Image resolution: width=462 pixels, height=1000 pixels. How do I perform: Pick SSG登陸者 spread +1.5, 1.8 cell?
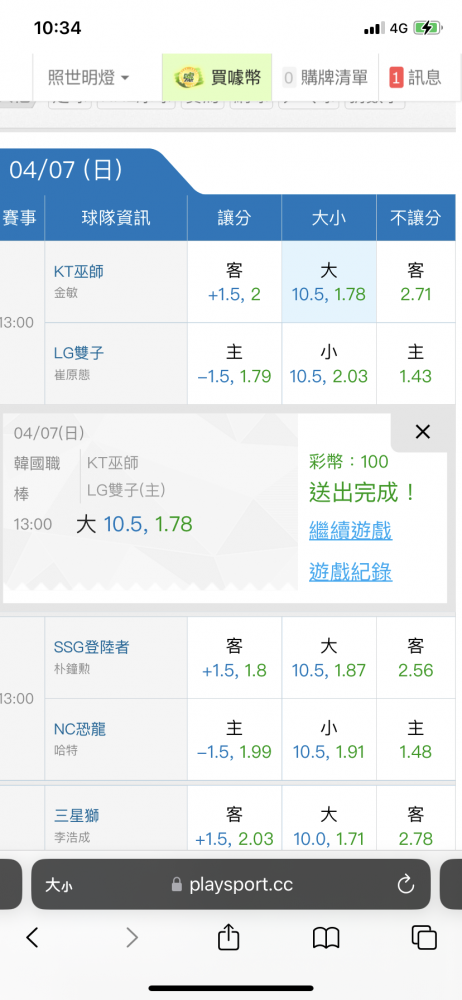pyautogui.click(x=234, y=658)
